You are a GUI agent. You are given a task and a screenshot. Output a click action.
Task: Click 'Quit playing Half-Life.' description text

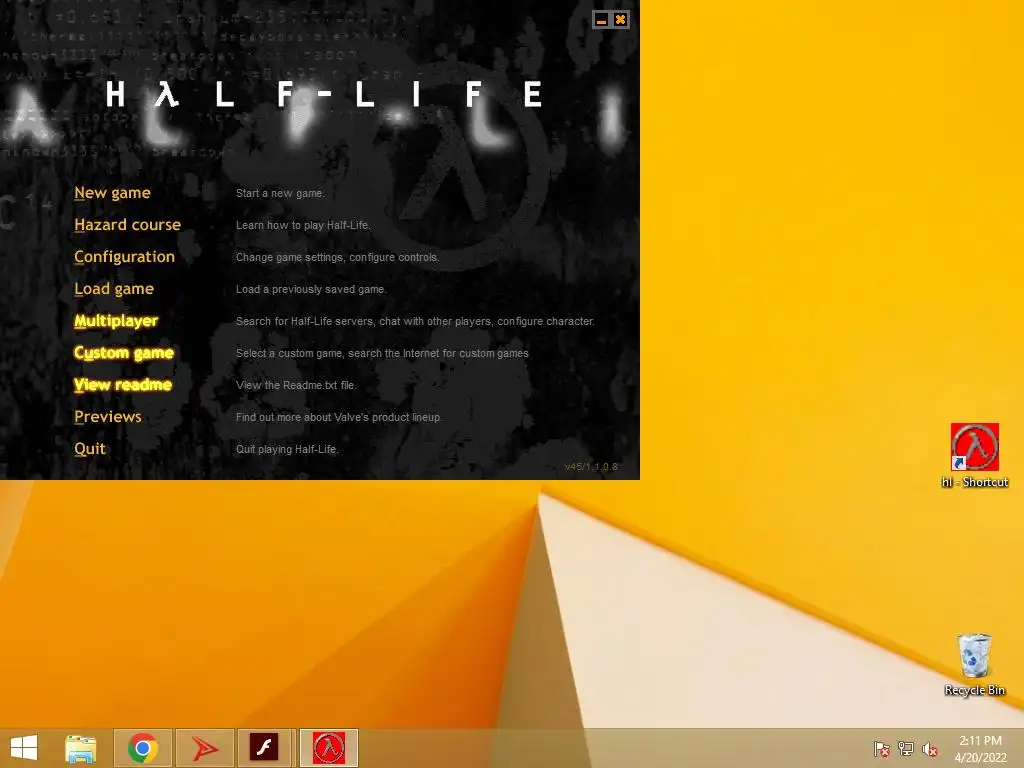click(287, 449)
